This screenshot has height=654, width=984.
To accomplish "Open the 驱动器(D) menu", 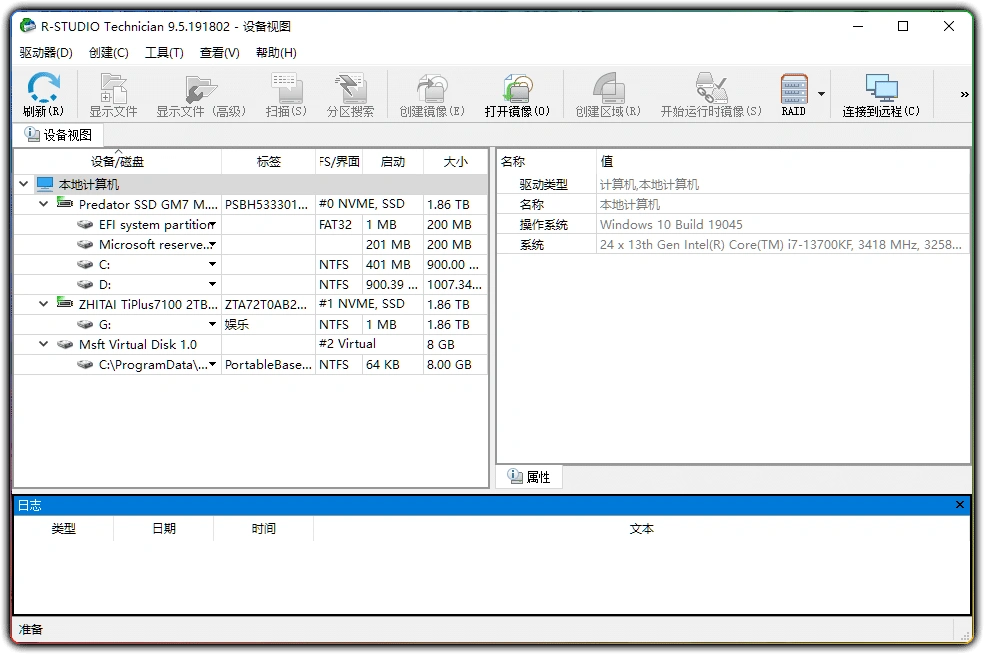I will [46, 53].
